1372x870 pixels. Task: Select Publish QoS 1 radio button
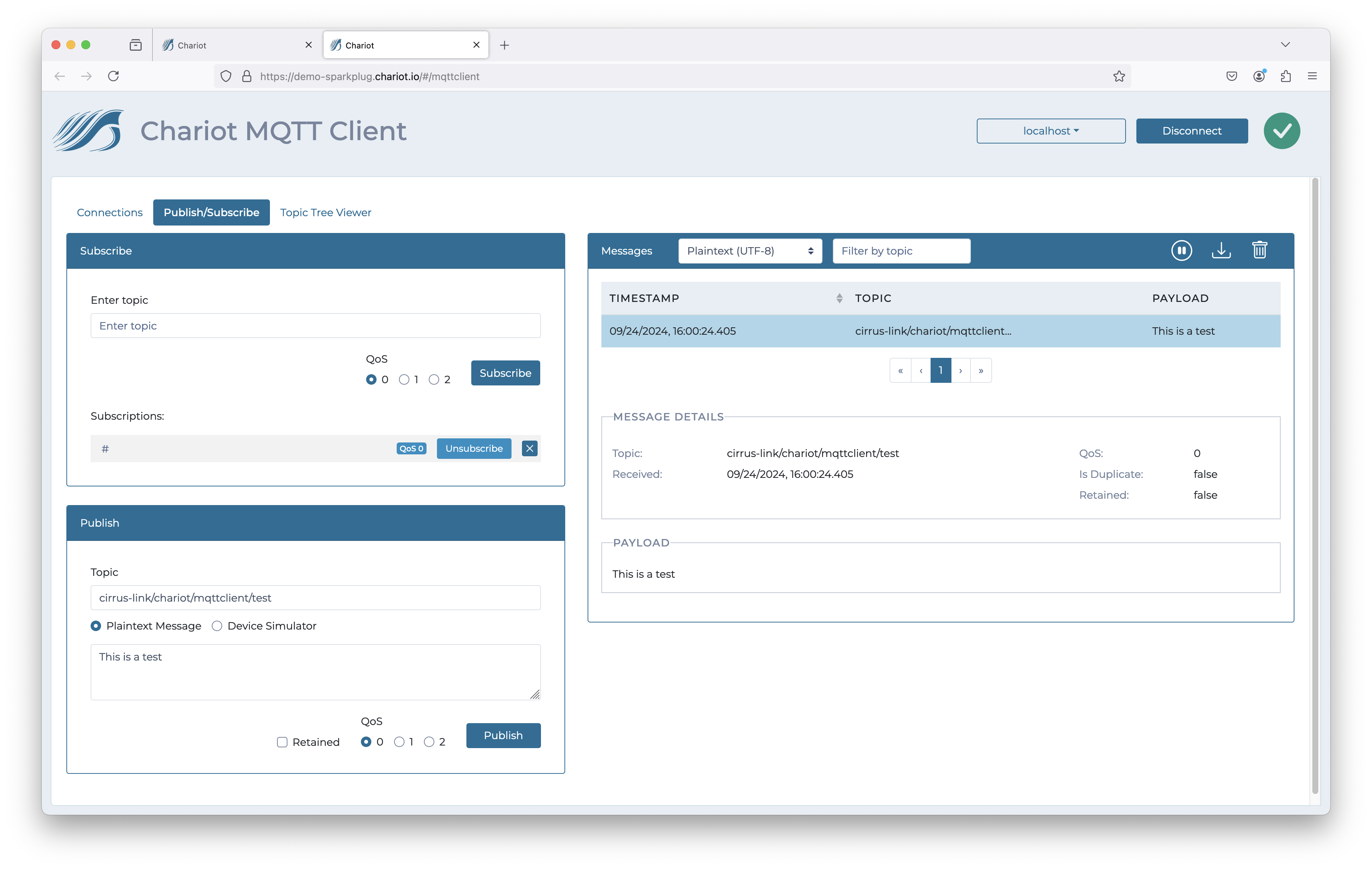coord(399,742)
